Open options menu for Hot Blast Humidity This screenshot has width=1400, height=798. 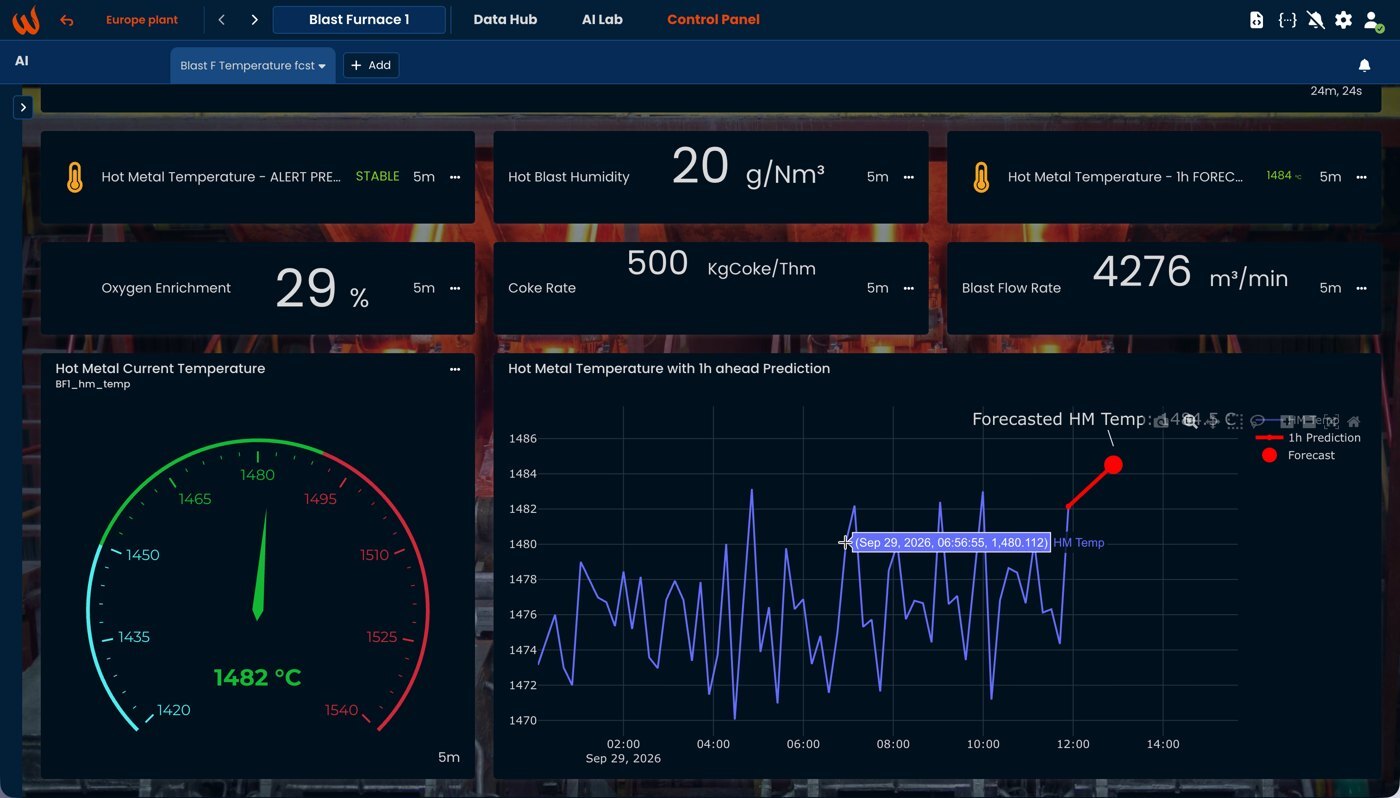[909, 177]
